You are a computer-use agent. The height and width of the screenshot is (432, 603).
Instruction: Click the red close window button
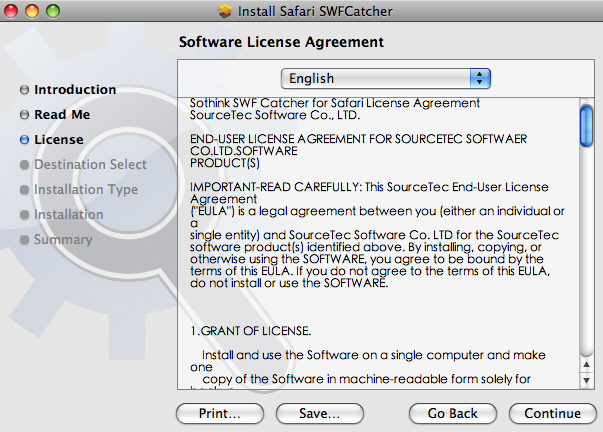11,11
